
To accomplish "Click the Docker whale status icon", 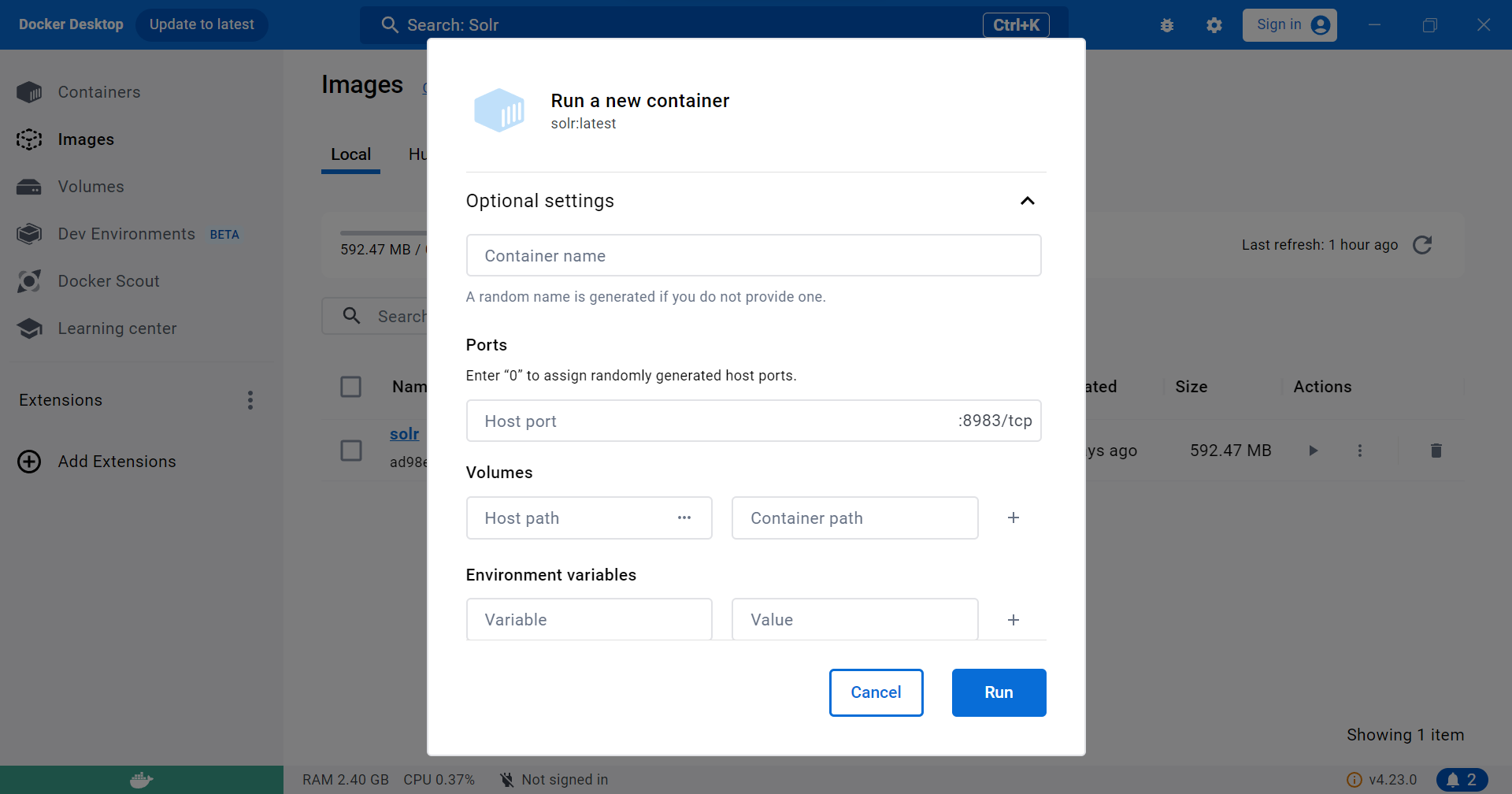I will 142,780.
